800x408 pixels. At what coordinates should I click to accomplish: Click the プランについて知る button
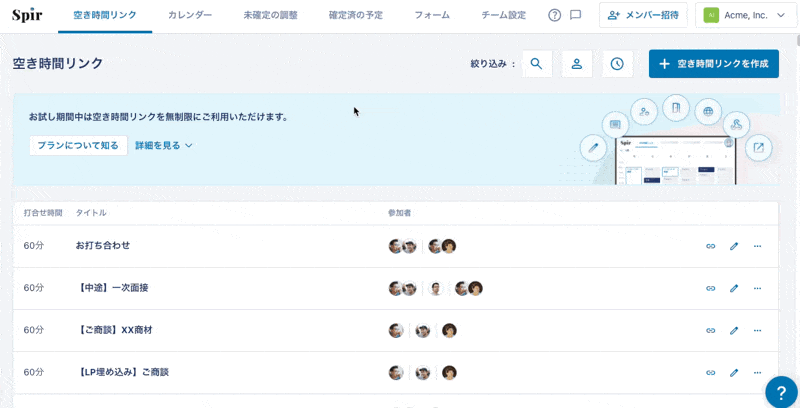[78, 145]
